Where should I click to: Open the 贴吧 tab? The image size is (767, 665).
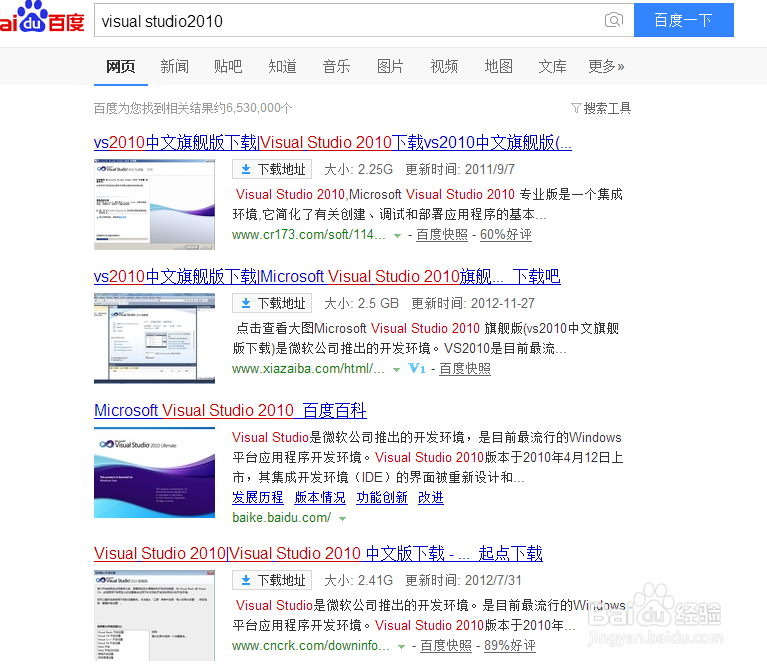[228, 66]
